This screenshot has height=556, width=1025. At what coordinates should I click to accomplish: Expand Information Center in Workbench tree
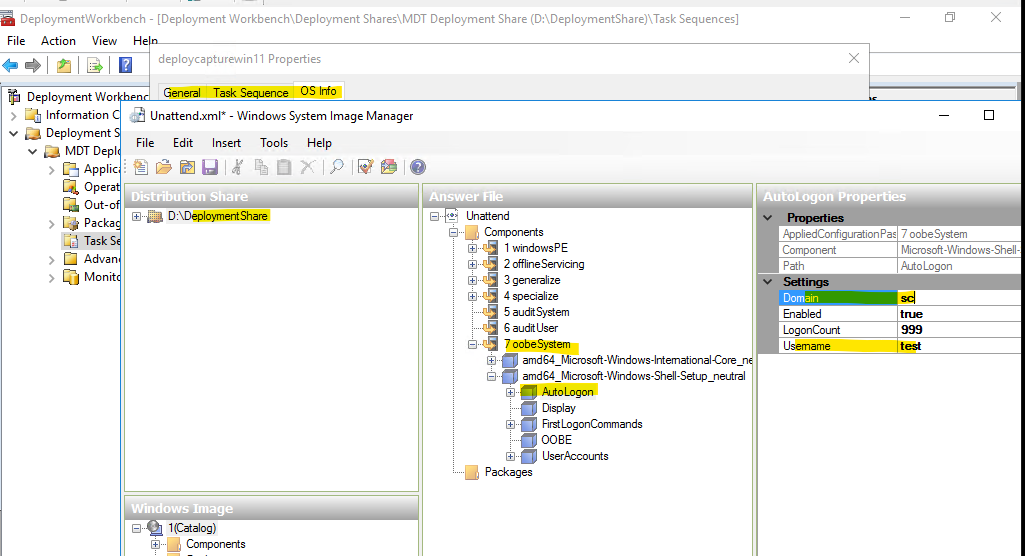14,115
